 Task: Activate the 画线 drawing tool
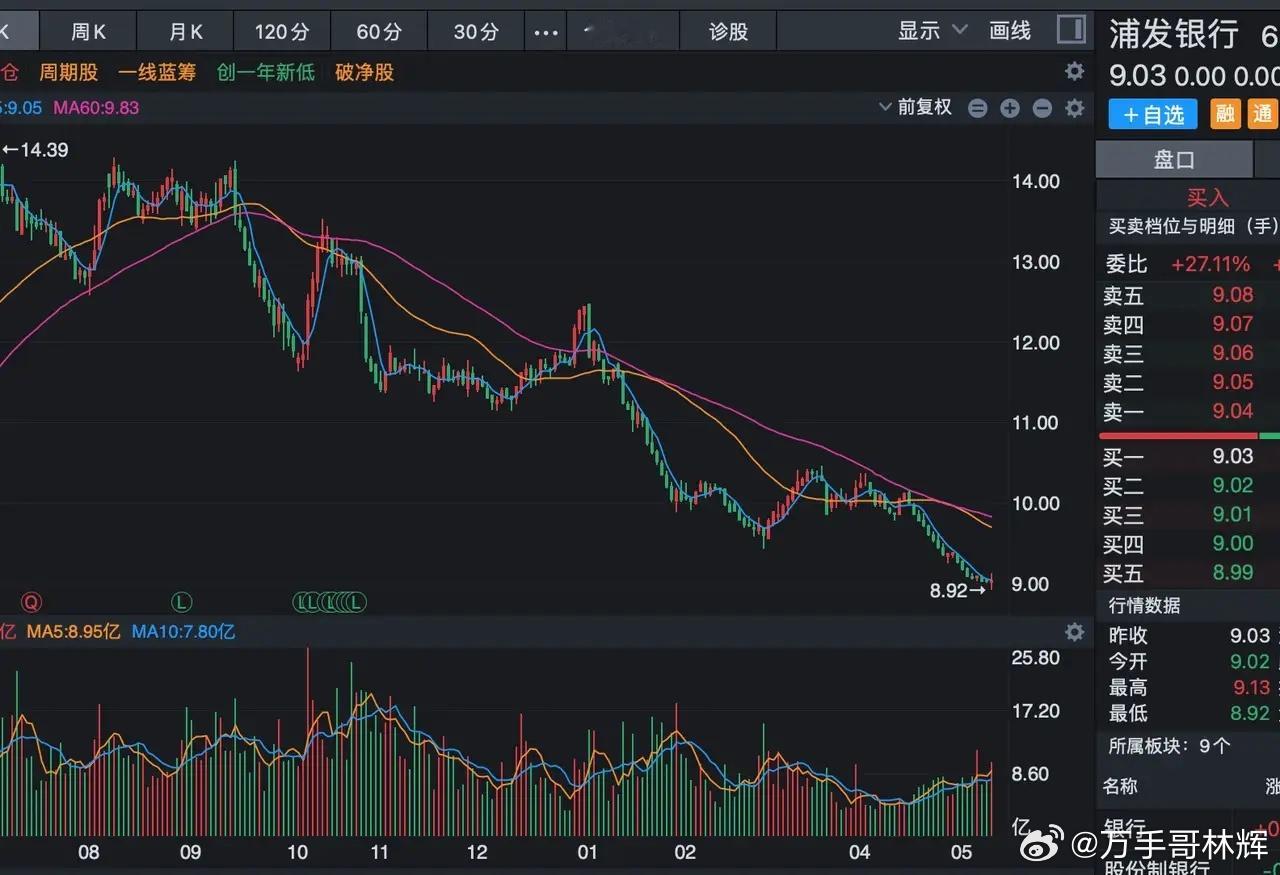1010,31
